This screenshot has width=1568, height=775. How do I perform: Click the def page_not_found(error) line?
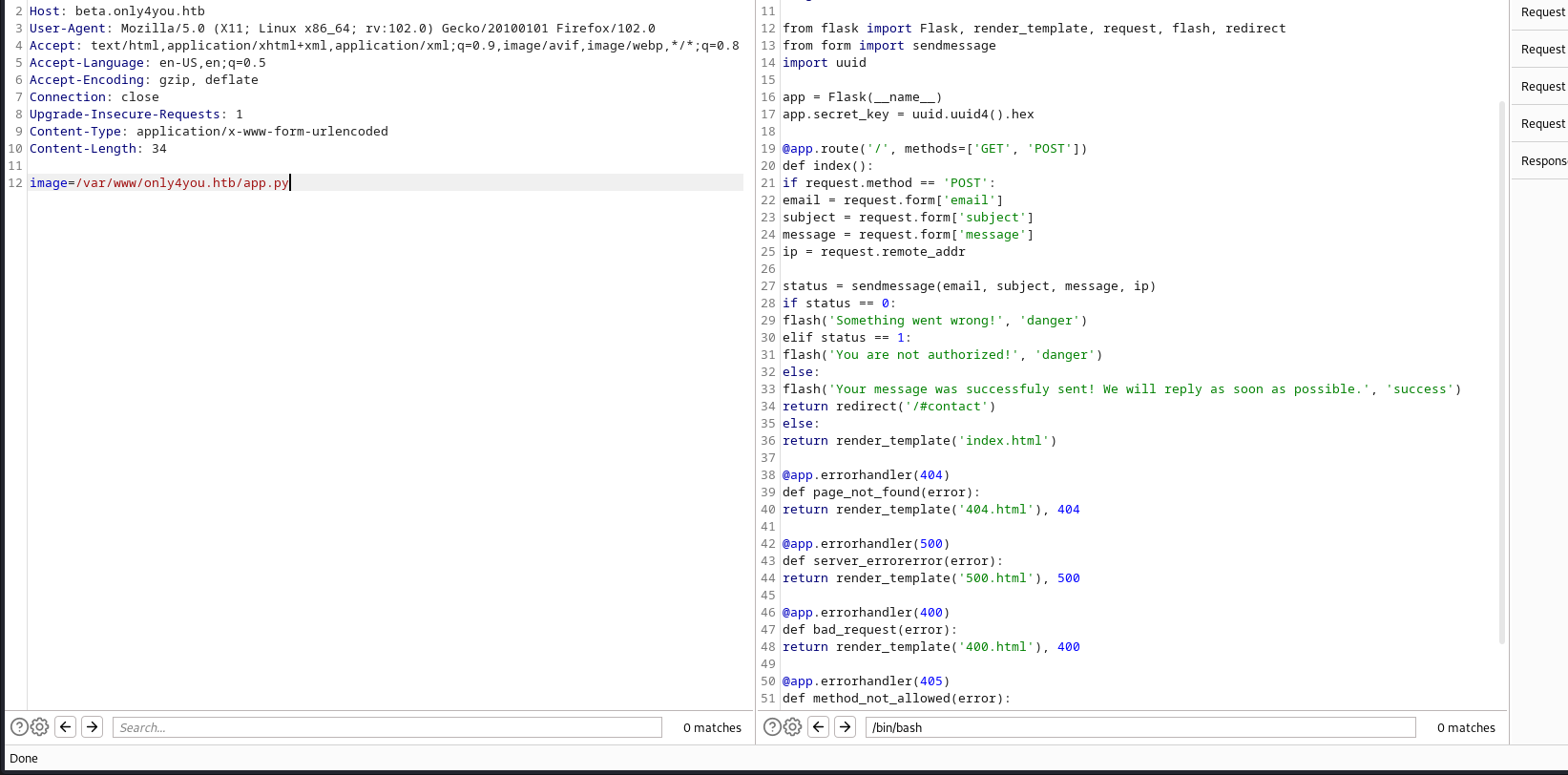coord(882,492)
